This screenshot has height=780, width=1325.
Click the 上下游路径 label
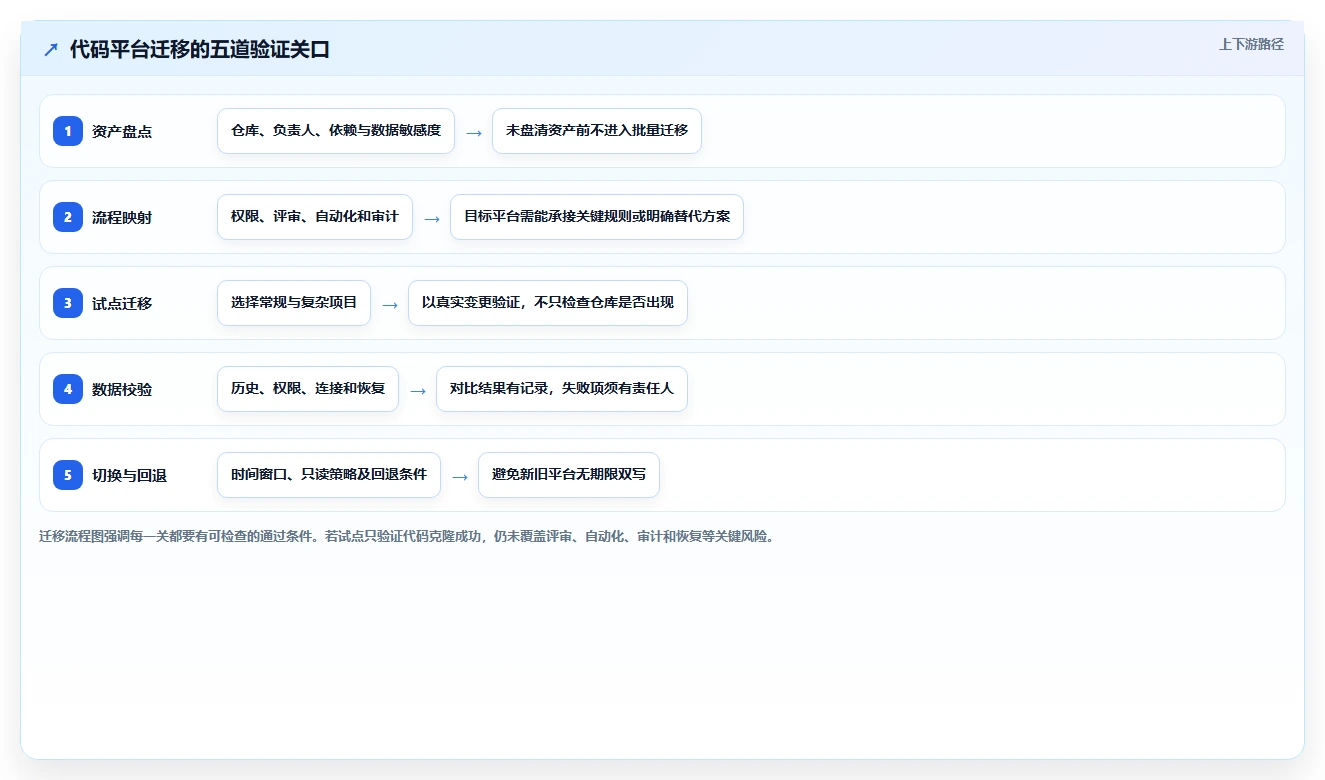(x=1251, y=44)
